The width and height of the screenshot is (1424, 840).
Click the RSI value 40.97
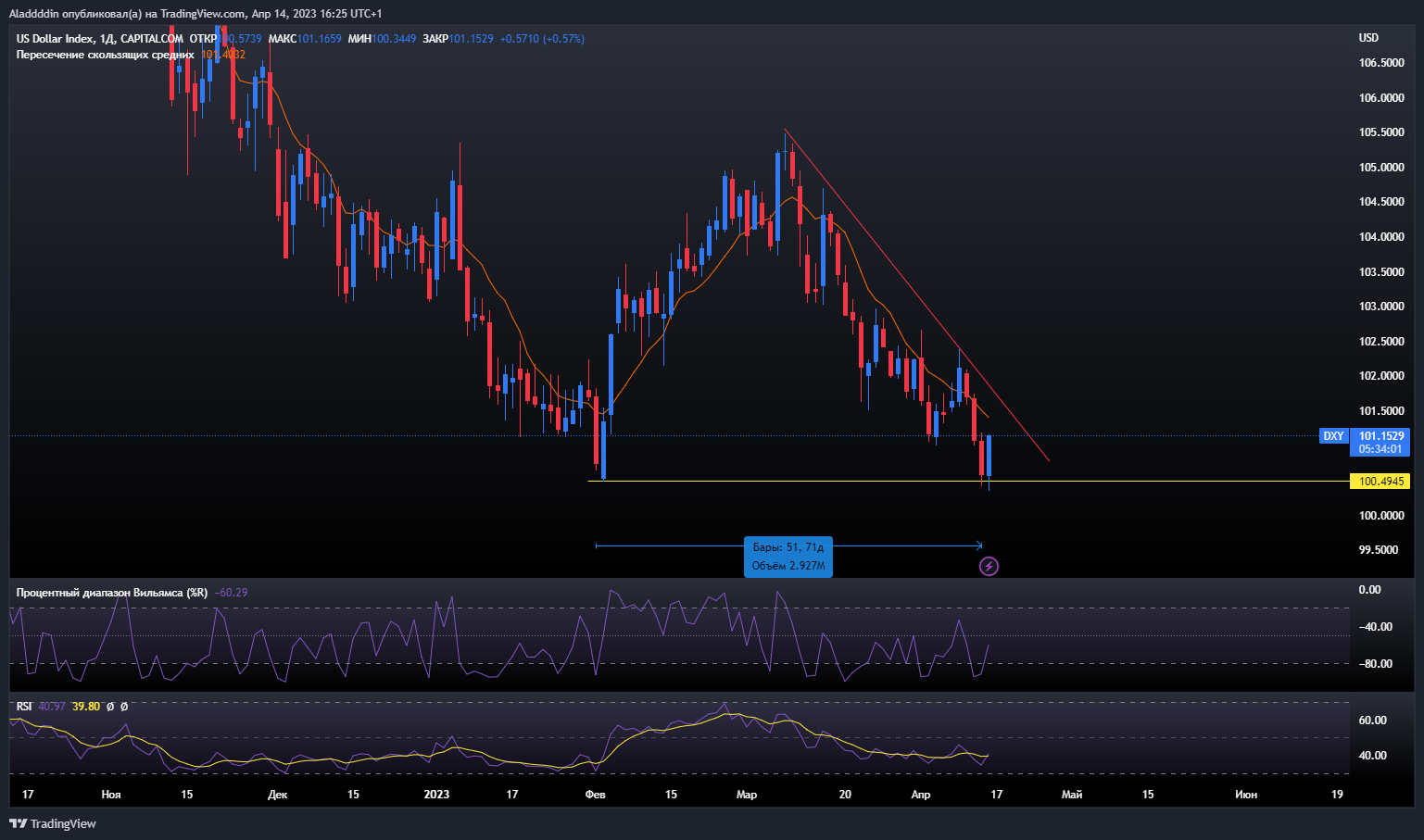[52, 707]
